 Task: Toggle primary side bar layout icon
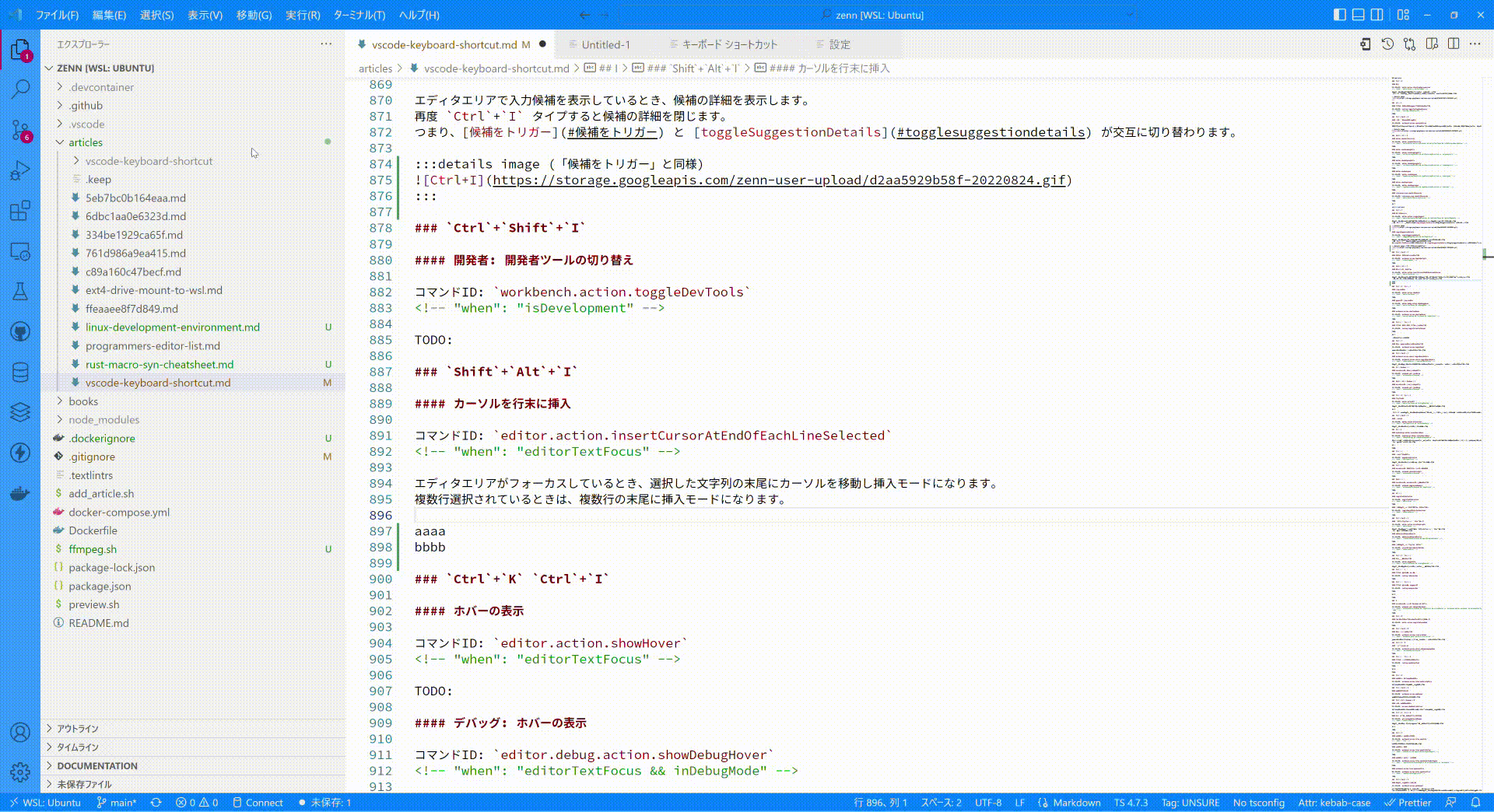click(x=1339, y=15)
